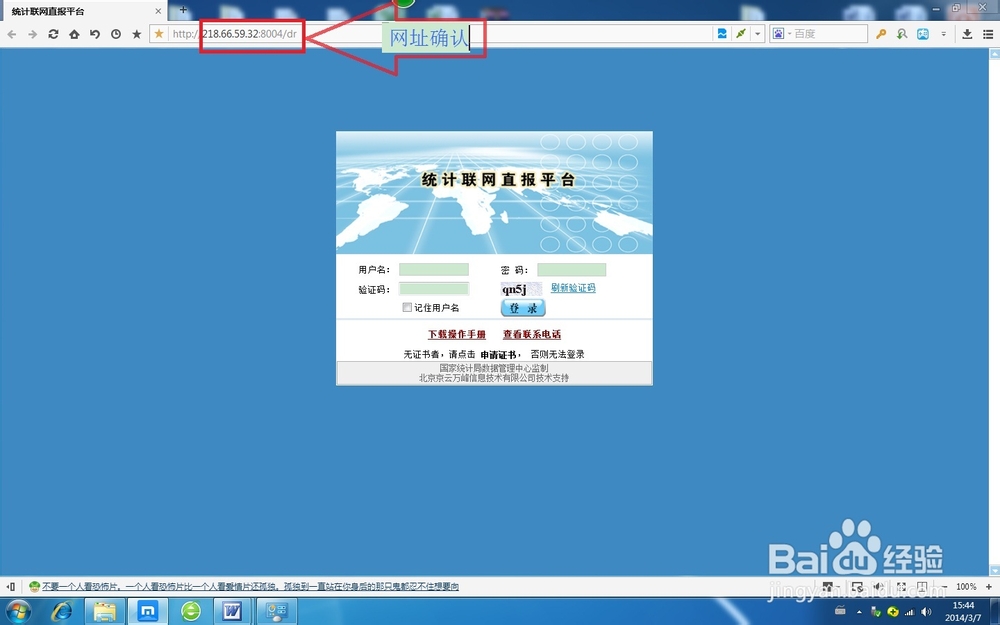The height and width of the screenshot is (625, 1000).
Task: Open Control Panel icon on taskbar
Action: pyautogui.click(x=276, y=612)
